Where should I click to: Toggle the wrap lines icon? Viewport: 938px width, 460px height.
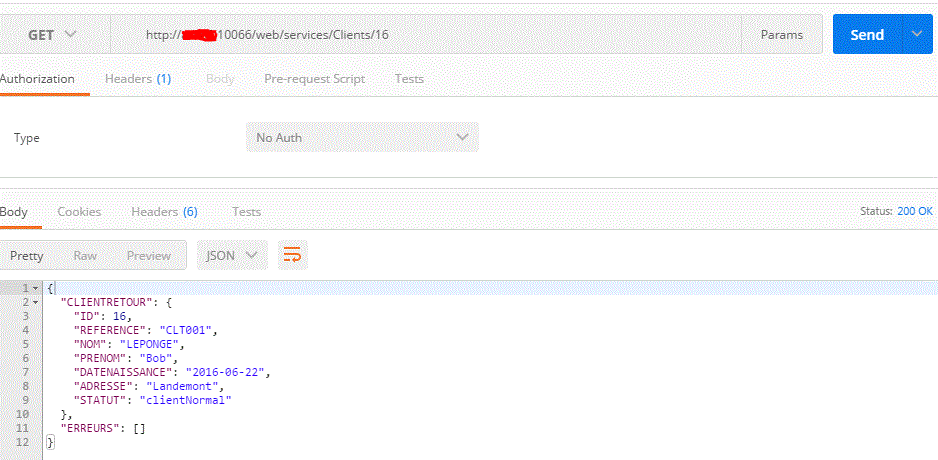[x=293, y=255]
